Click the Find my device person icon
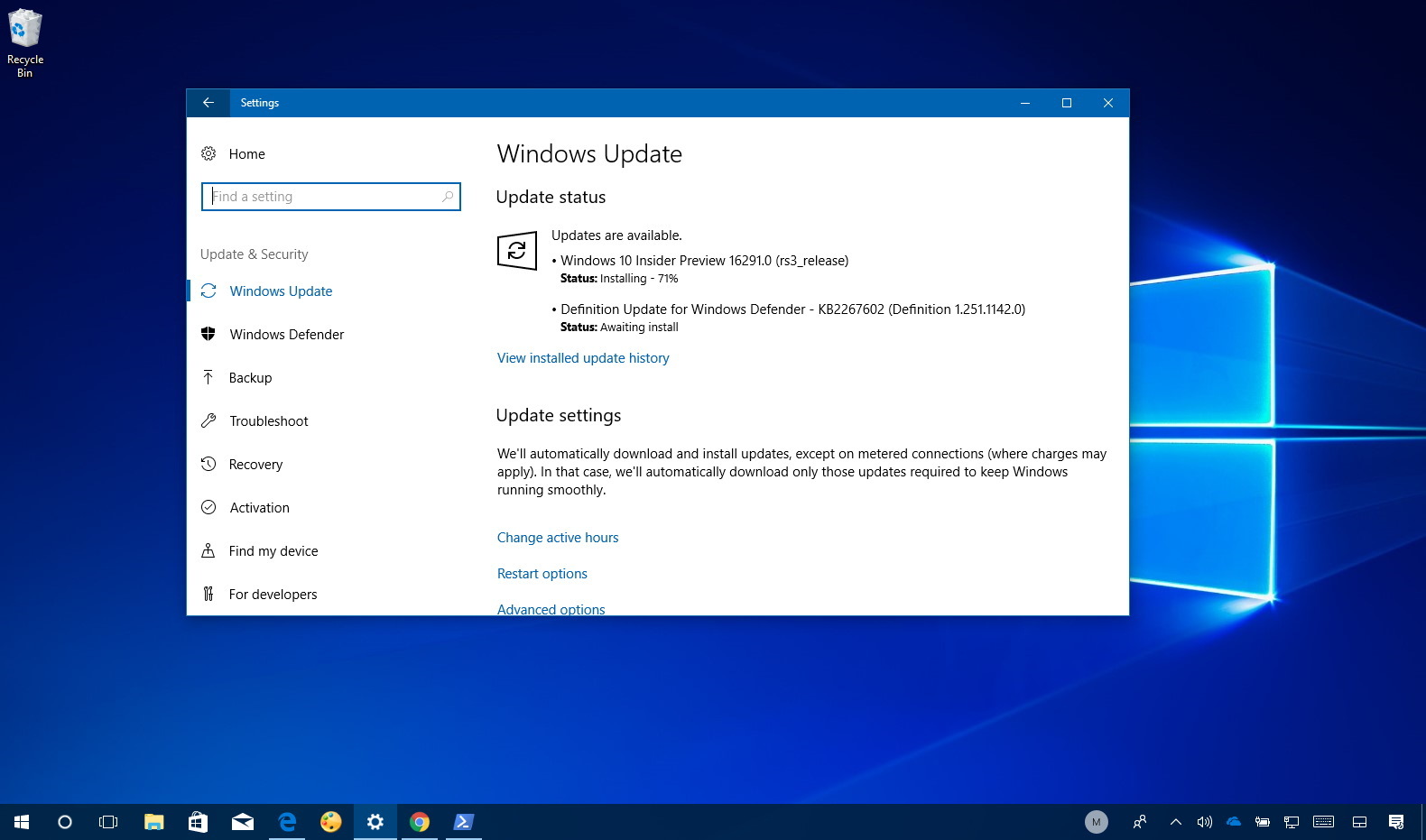 coord(208,550)
